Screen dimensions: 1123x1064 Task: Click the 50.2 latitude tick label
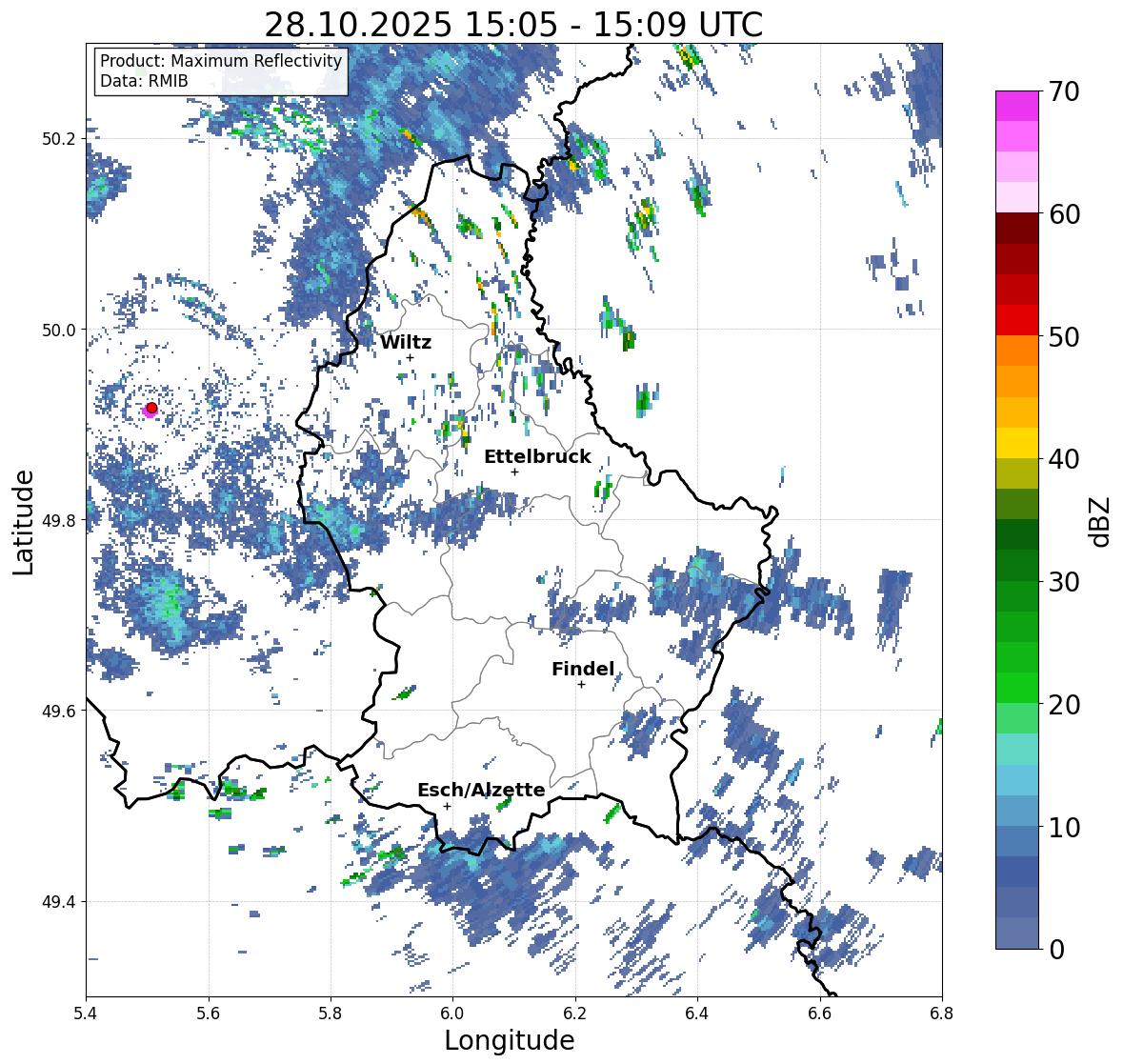[59, 138]
